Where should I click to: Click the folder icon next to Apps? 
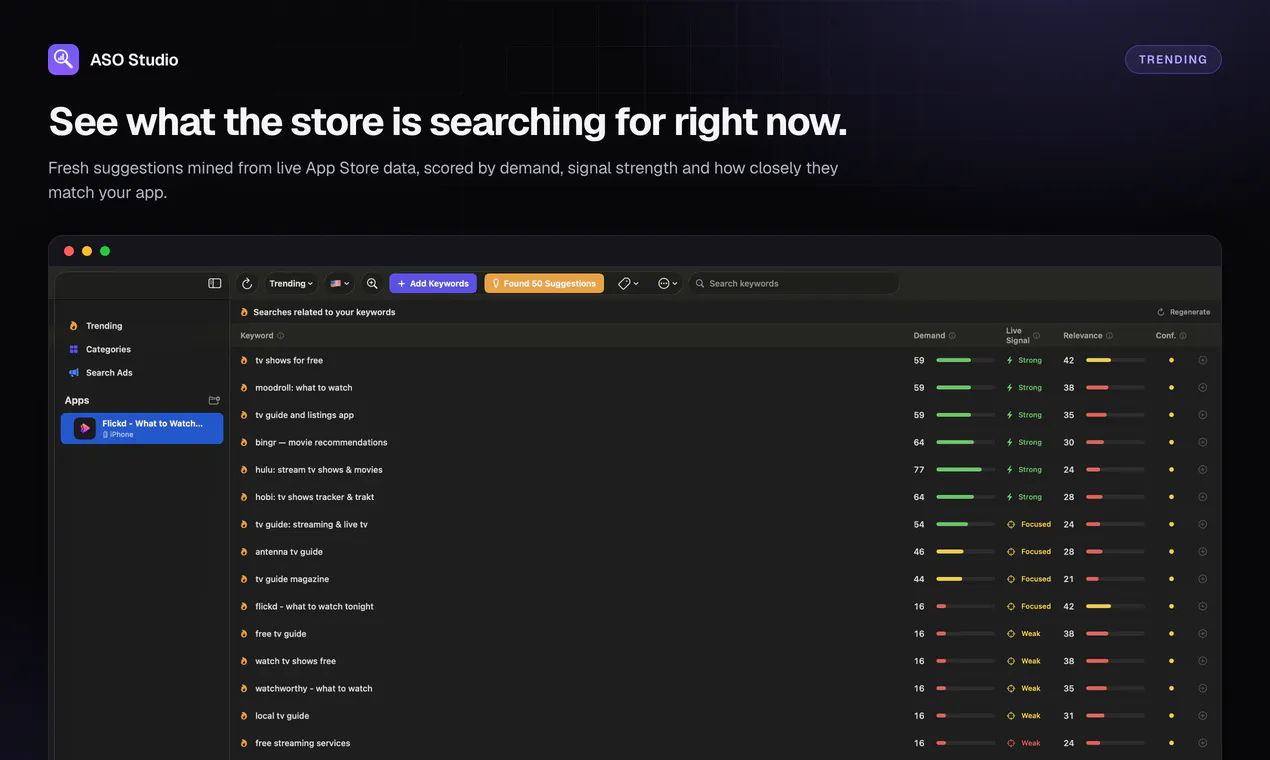tap(214, 400)
